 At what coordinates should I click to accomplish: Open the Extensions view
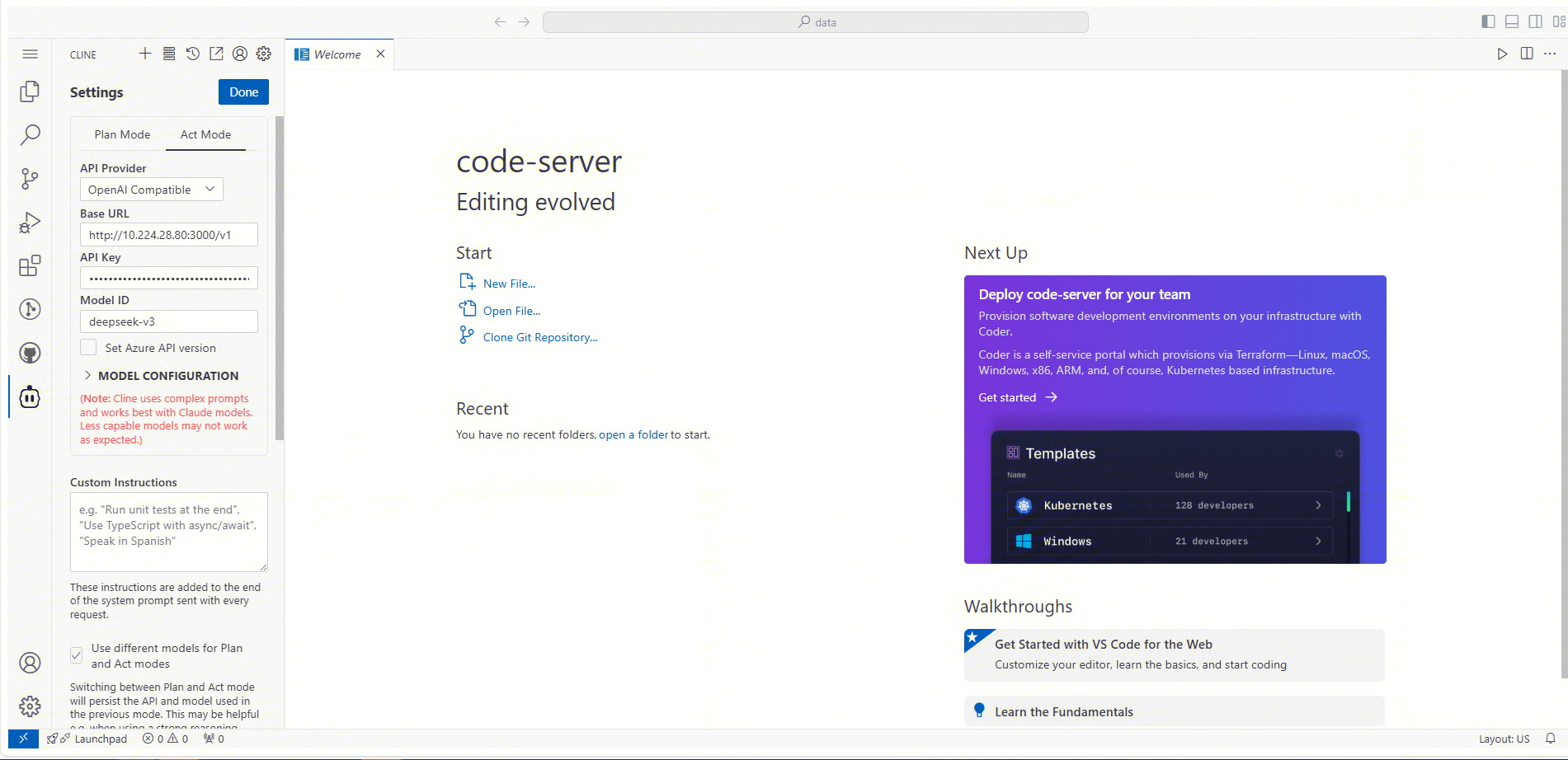pos(30,265)
